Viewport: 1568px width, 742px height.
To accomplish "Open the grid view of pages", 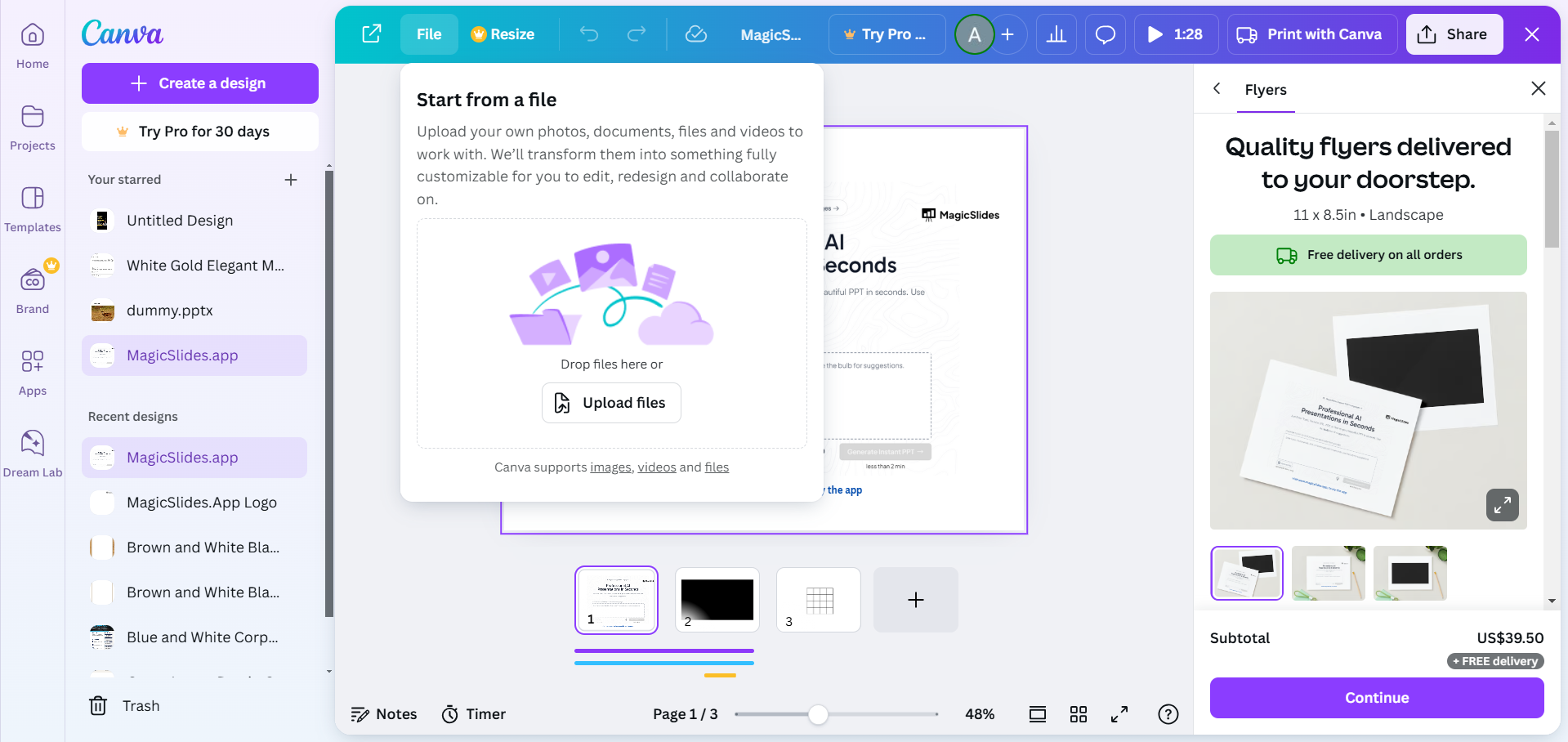I will [1079, 714].
